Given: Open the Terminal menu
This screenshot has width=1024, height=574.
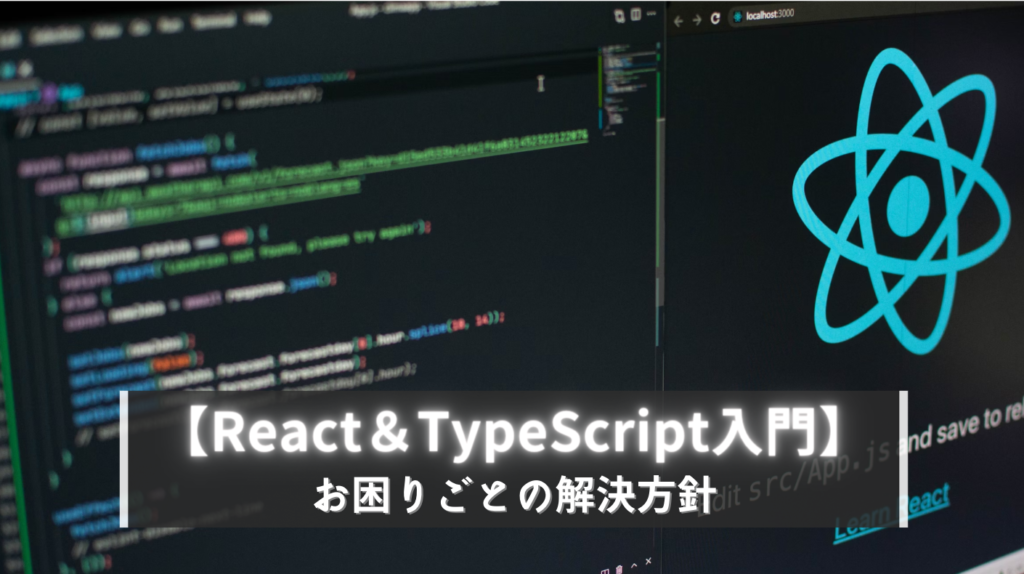Looking at the screenshot, I should tap(214, 21).
